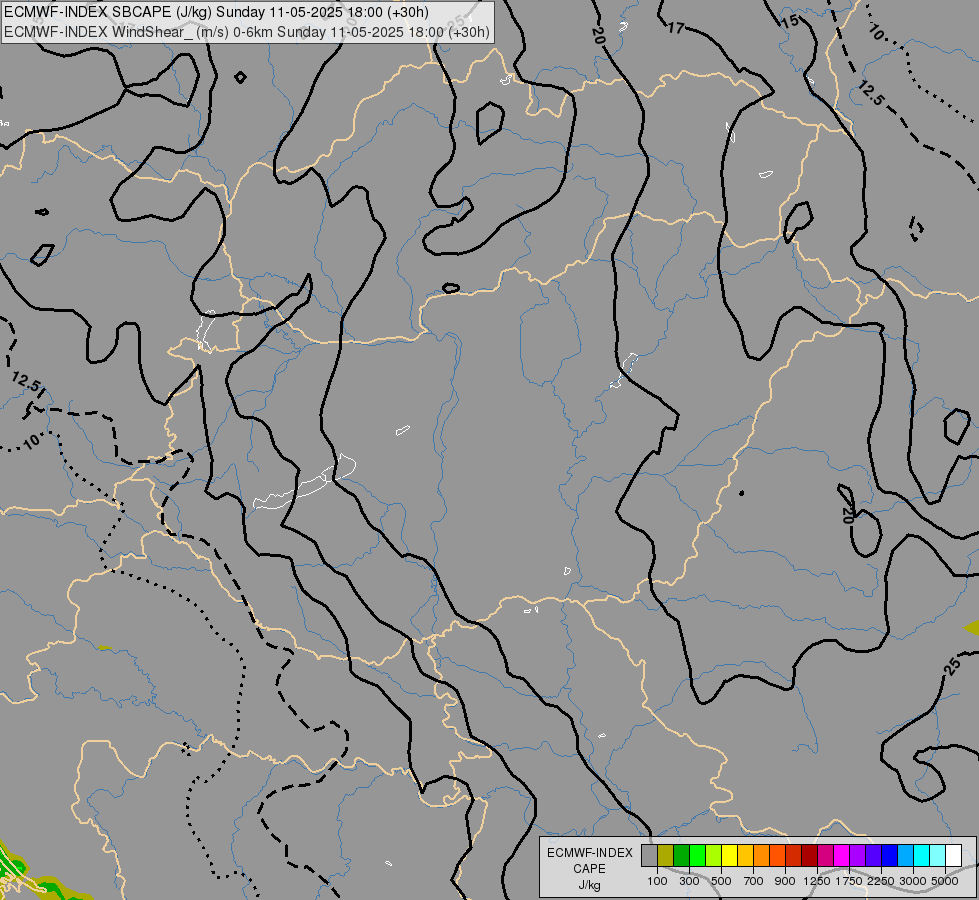Click the 3000 tick label in the legend
979x900 pixels.
[x=913, y=881]
